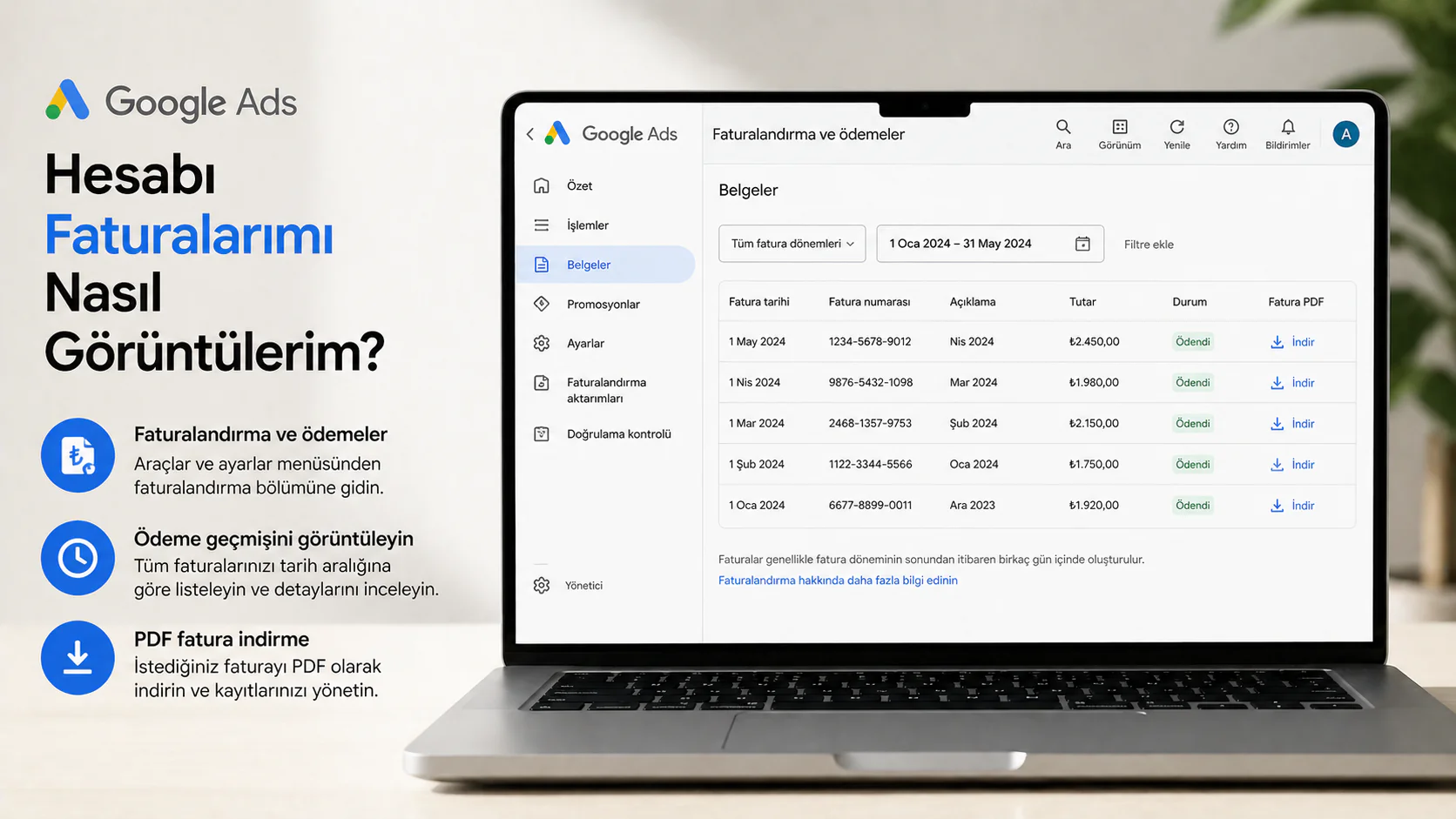Open the Yardım help icon
This screenshot has width=1456, height=819.
(1231, 127)
